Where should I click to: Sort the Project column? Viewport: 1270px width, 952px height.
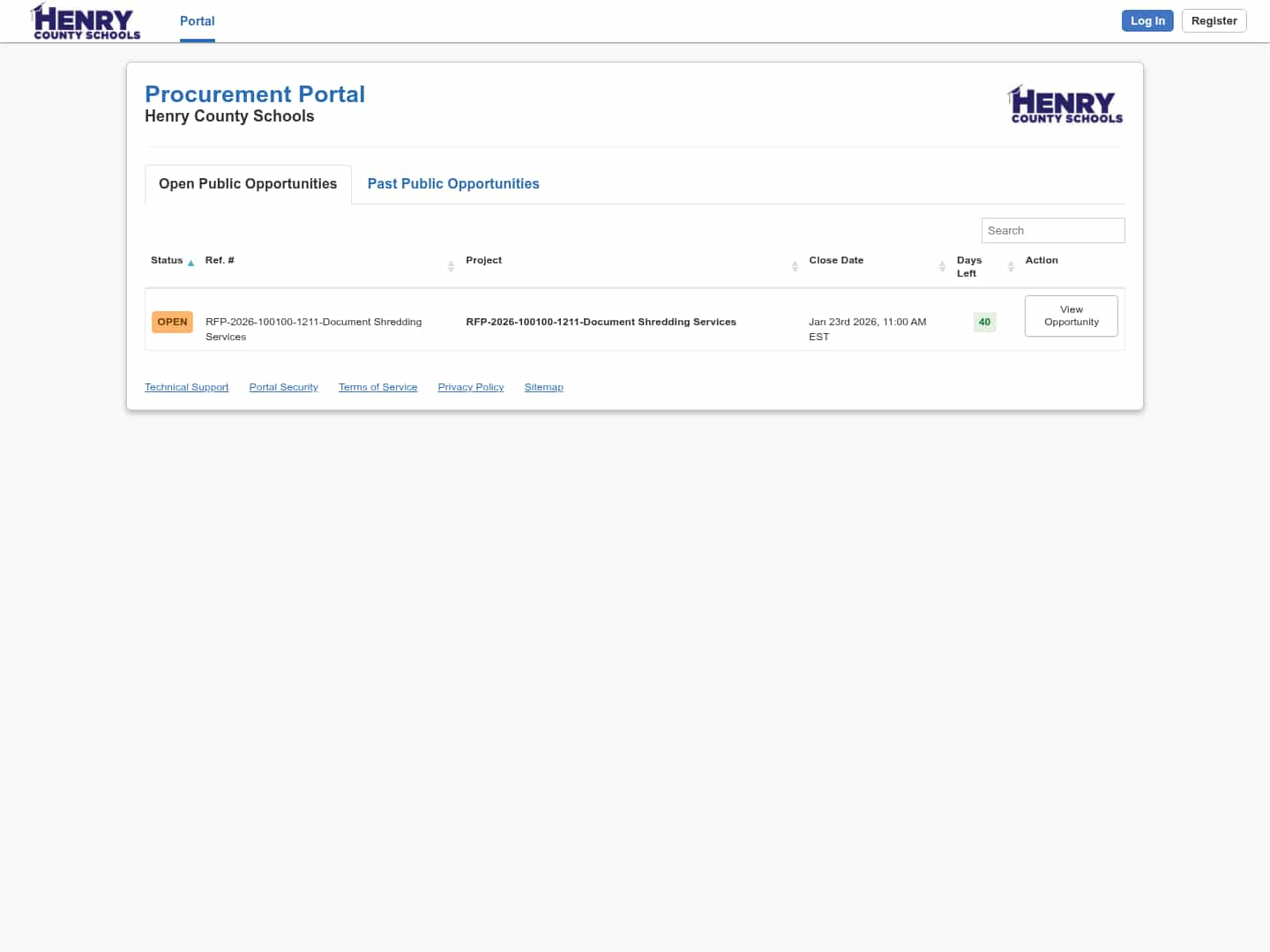[795, 265]
